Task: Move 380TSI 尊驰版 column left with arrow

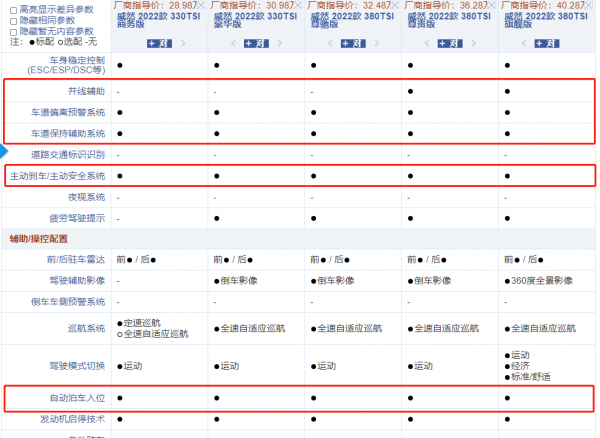Action: [330, 43]
